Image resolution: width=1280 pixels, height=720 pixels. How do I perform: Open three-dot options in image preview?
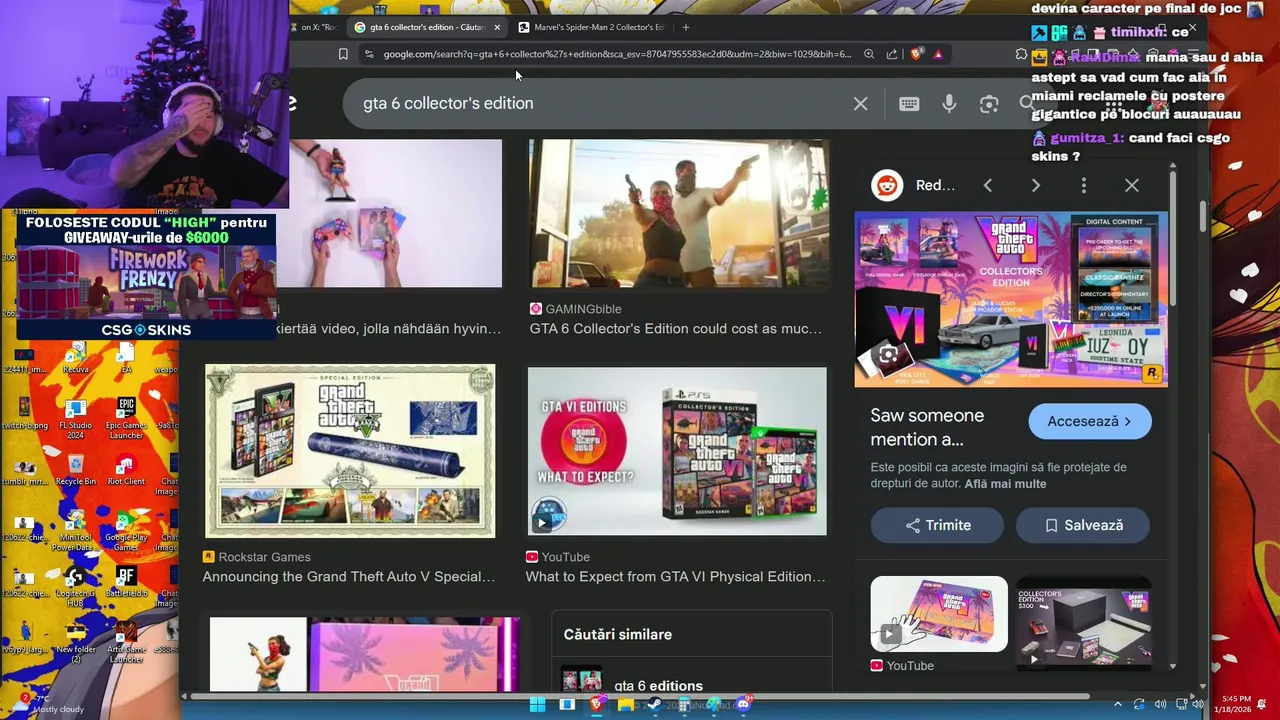point(1084,185)
